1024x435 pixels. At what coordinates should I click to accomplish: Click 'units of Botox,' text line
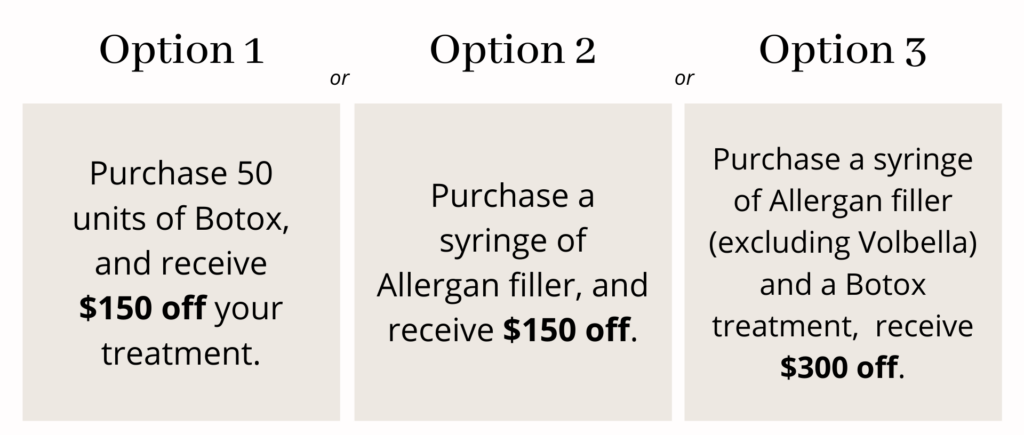coord(181,219)
